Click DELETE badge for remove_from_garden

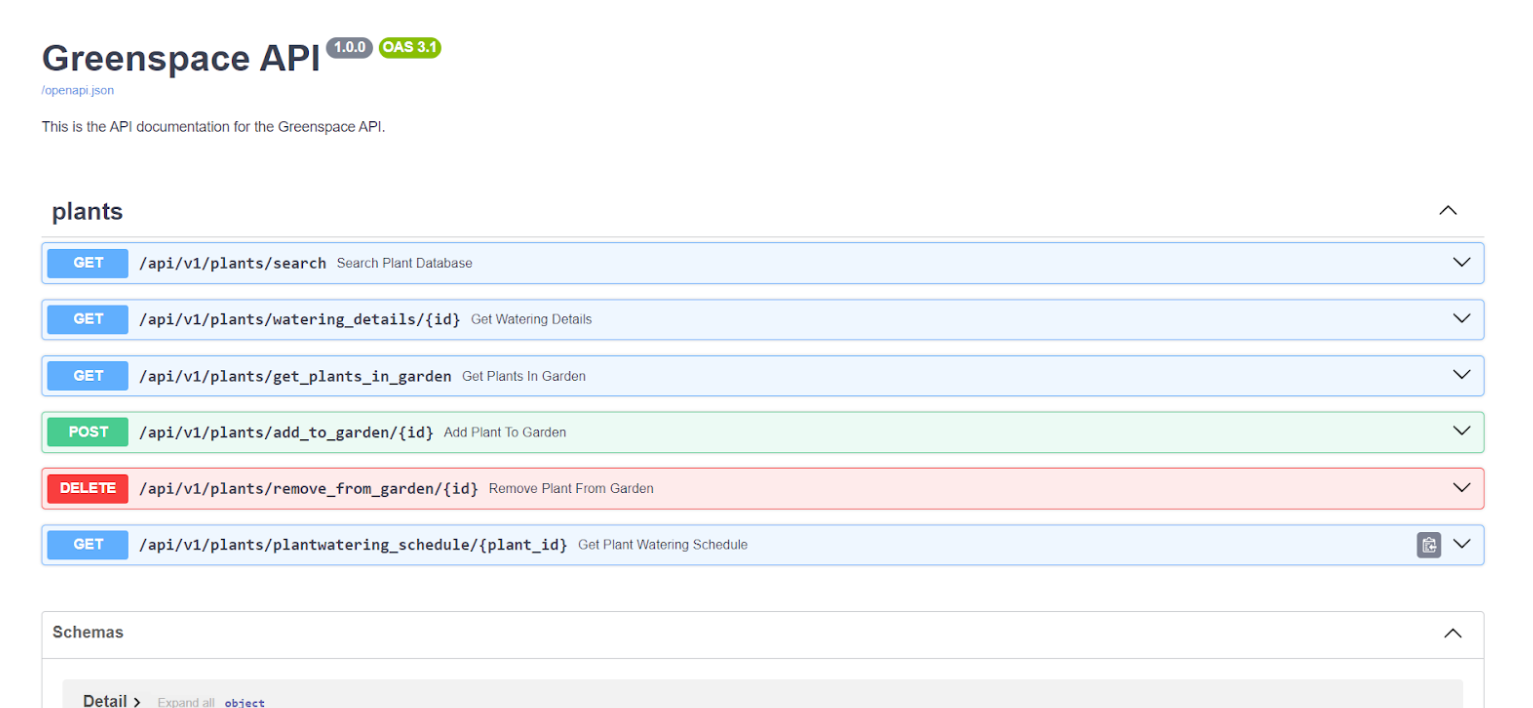click(x=88, y=488)
